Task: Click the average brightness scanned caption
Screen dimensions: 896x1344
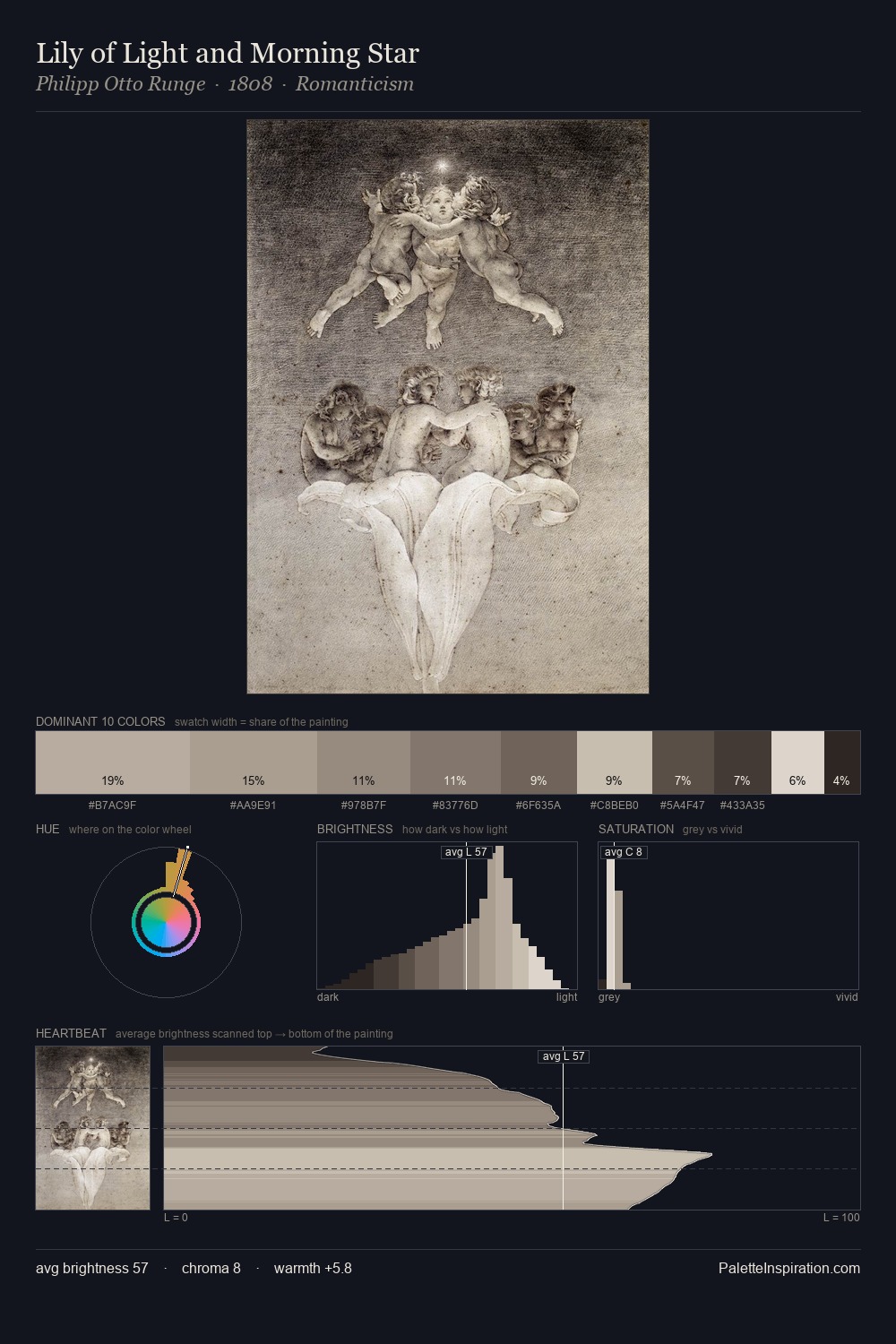Action: [x=254, y=1034]
